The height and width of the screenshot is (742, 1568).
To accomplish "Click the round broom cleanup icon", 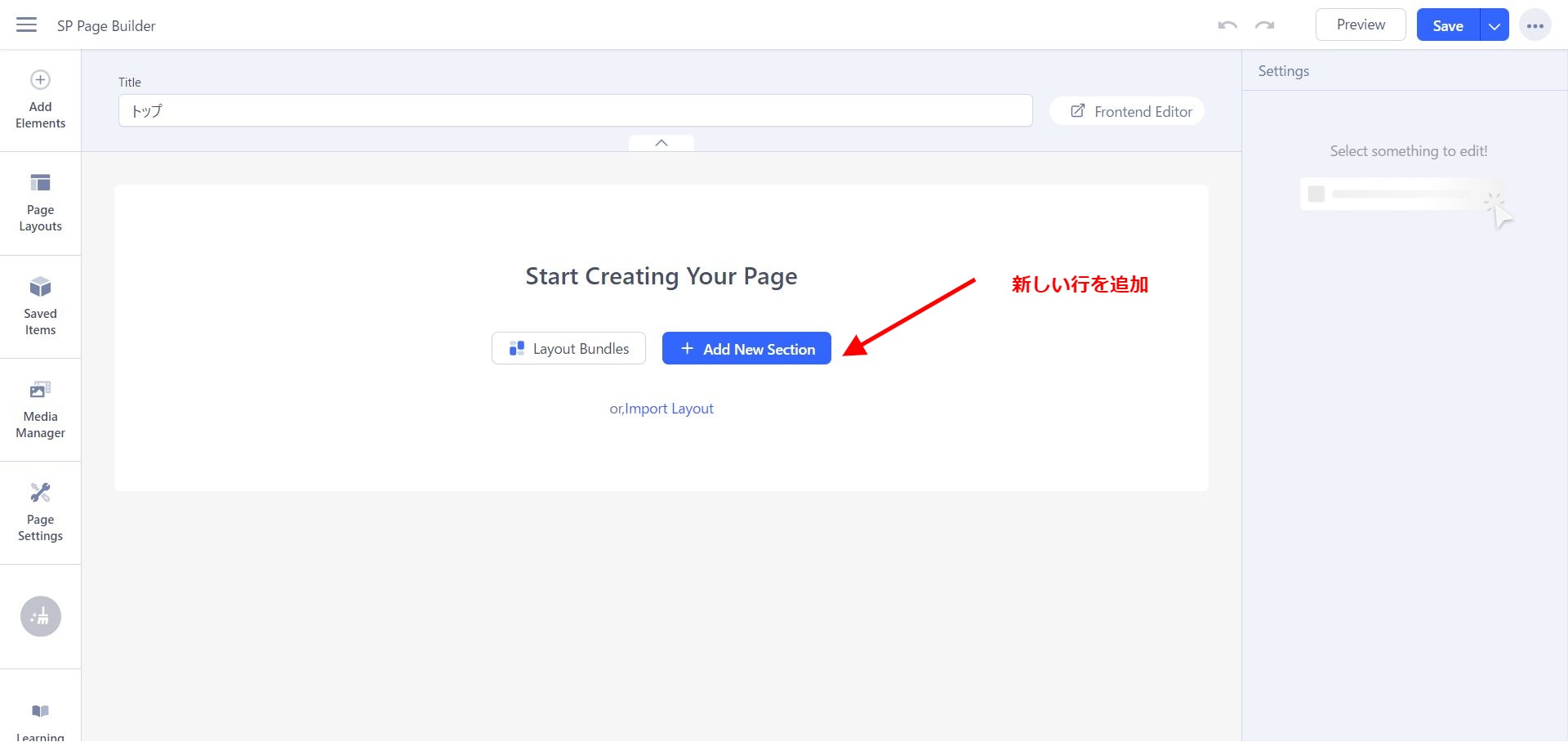I will [x=40, y=616].
